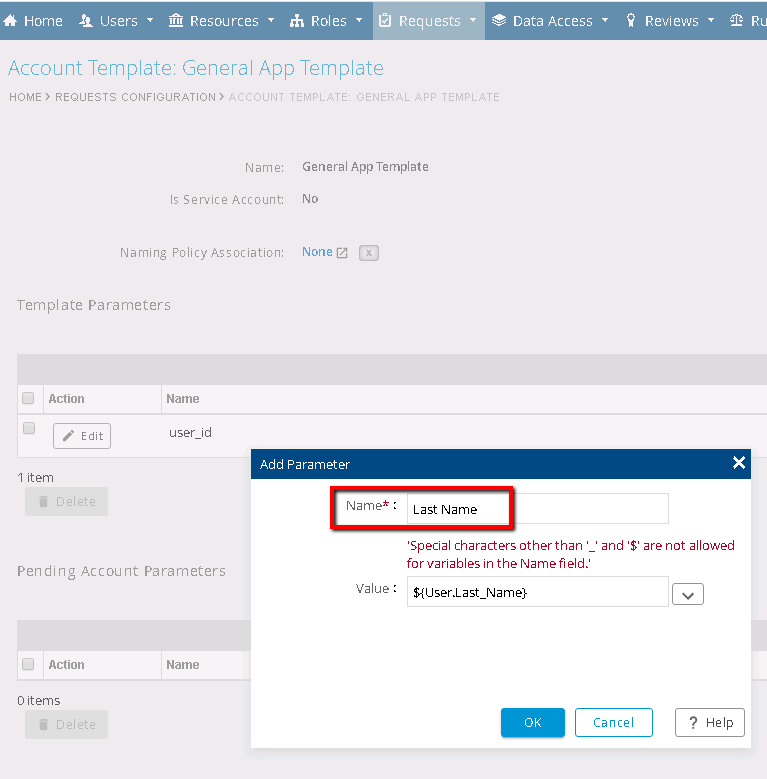Expand the Resources menu dropdown
Screen dimensions: 767x779
[270, 21]
